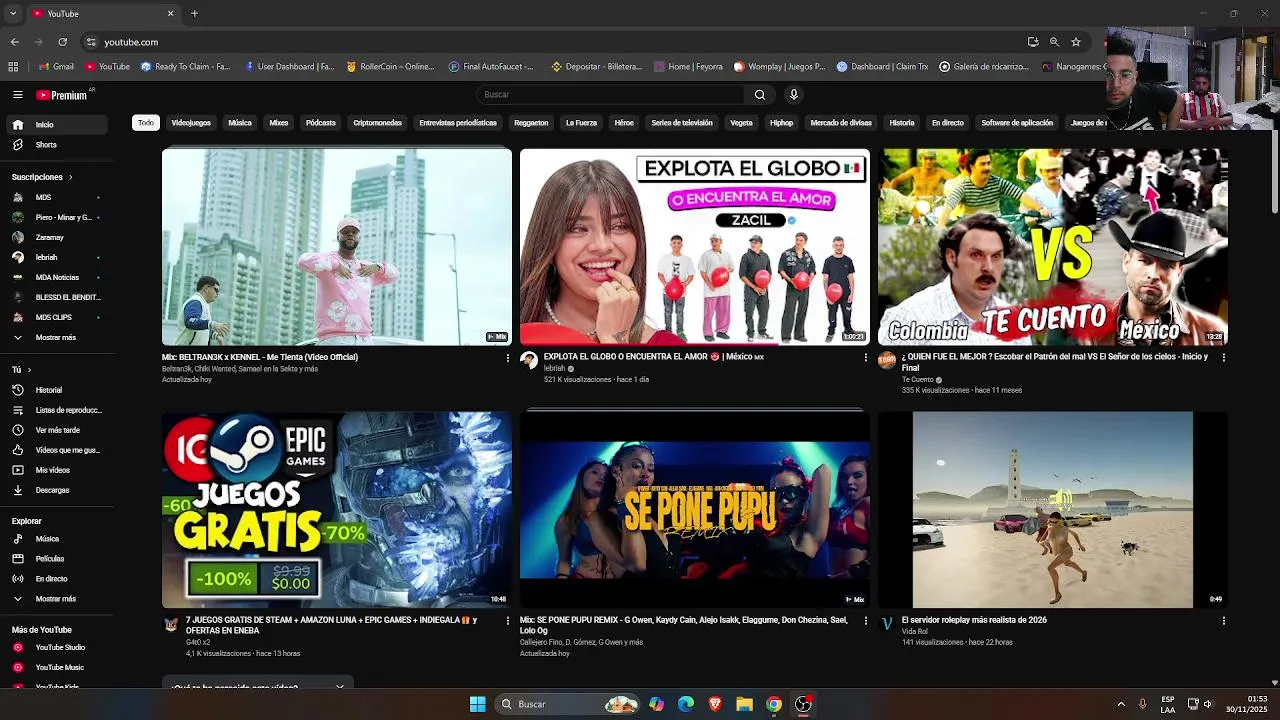The height and width of the screenshot is (720, 1280).
Task: Select the Reggaeton filter chip
Action: click(531, 123)
